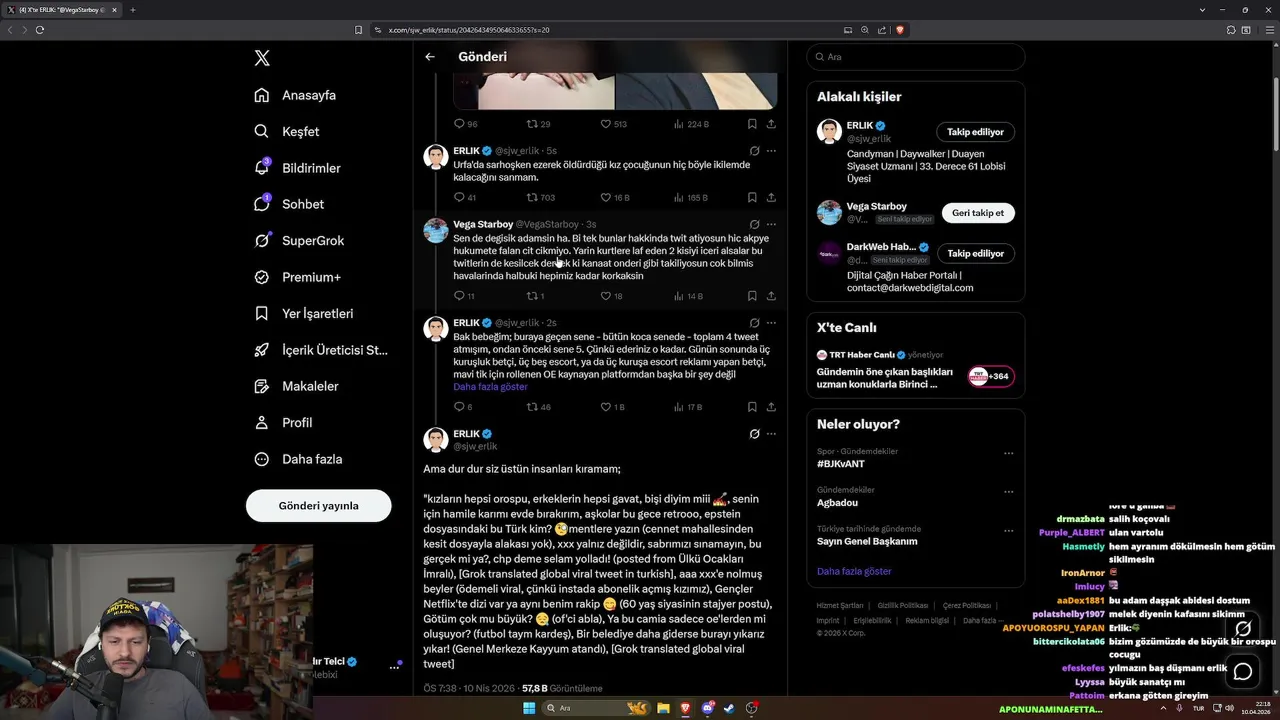Click the X logo in the sidebar

pyautogui.click(x=262, y=58)
